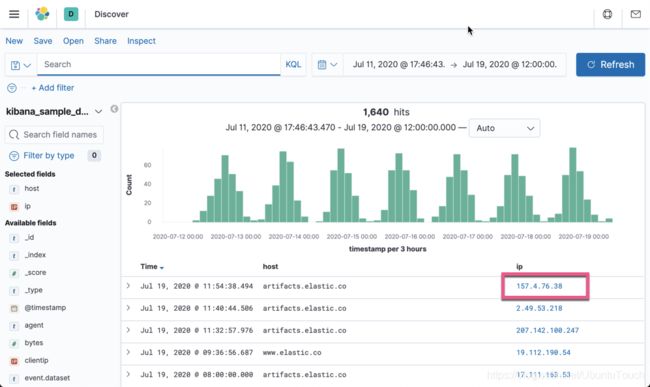
Task: Open the newsfeed mail icon
Action: (635, 14)
